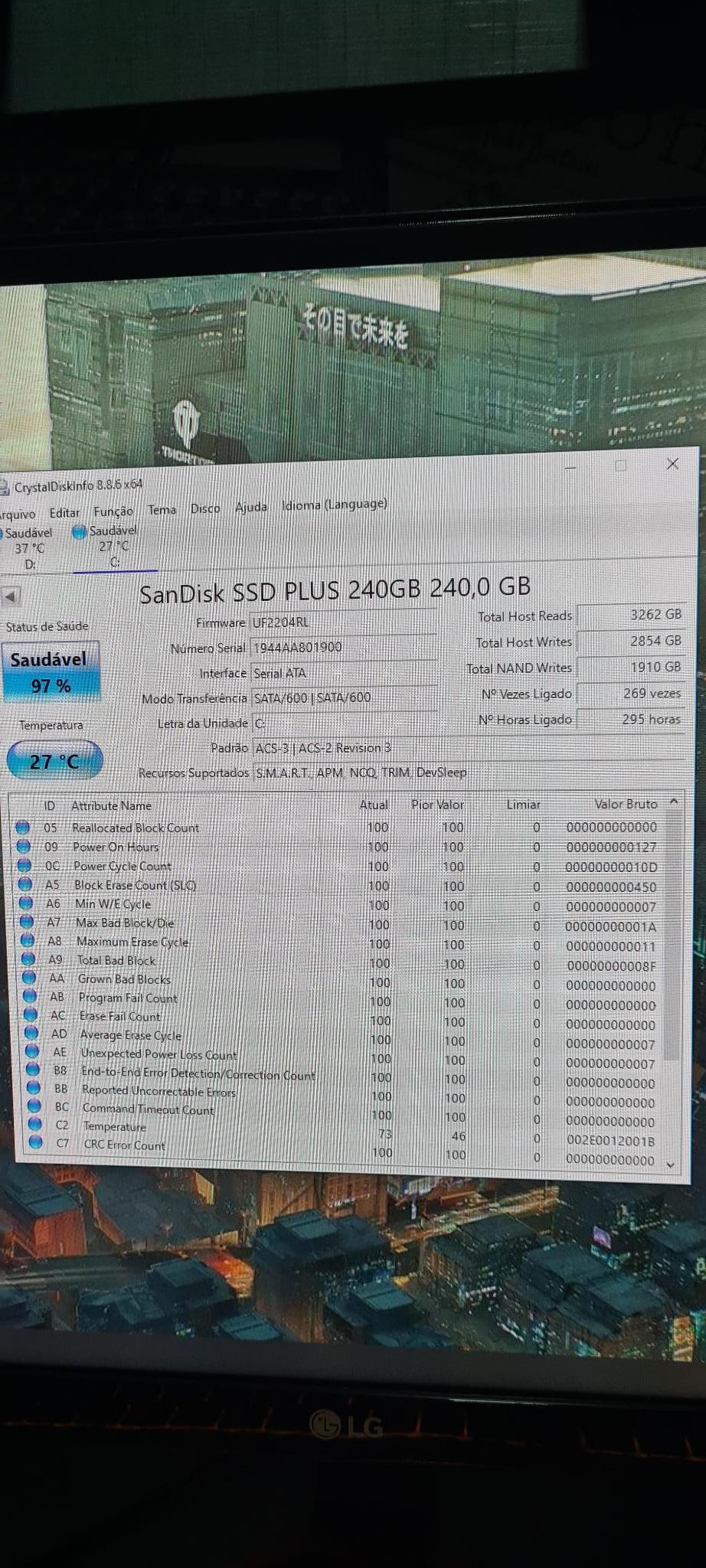Open the Arquivo menu

pyautogui.click(x=18, y=514)
